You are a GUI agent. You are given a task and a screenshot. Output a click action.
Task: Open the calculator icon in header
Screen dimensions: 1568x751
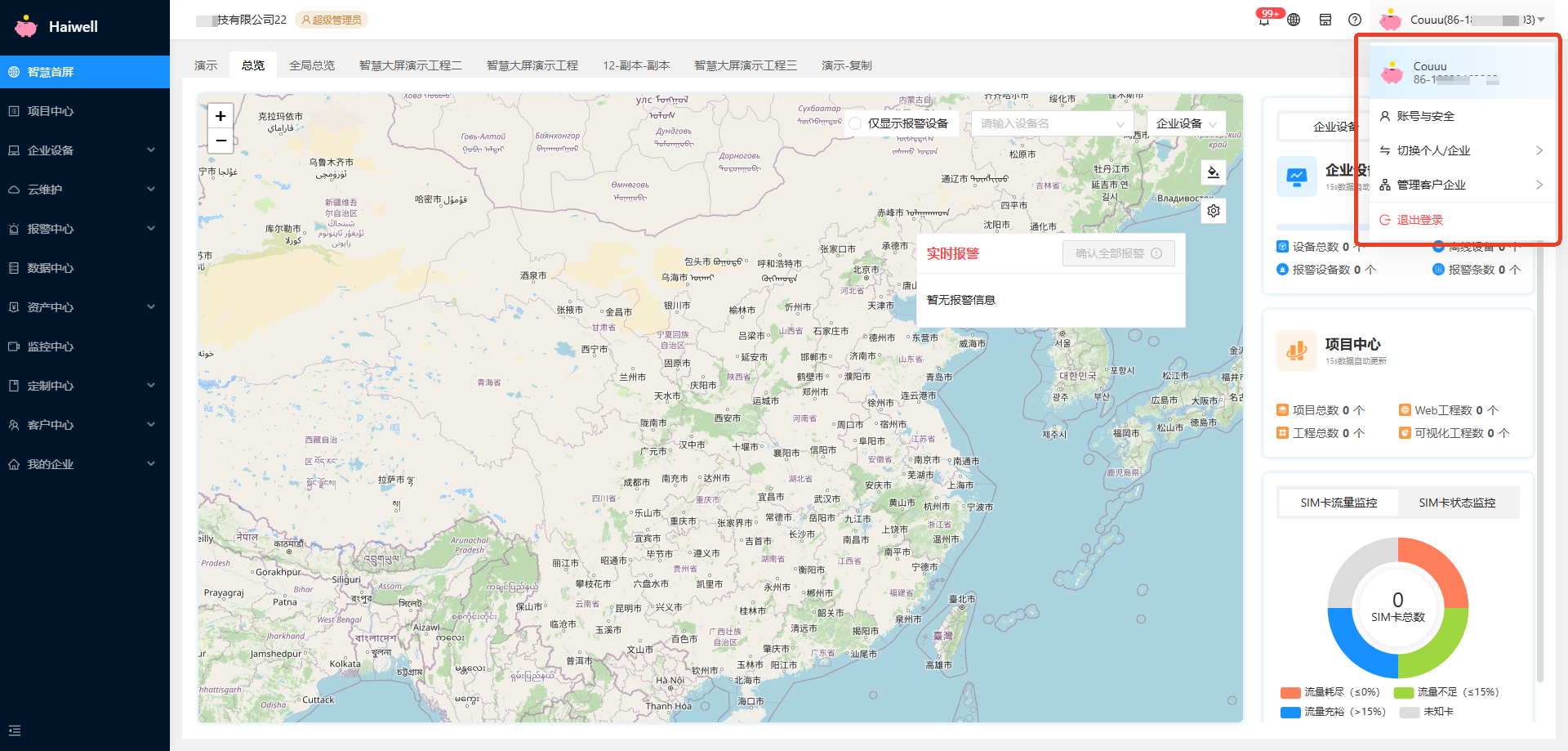1325,20
